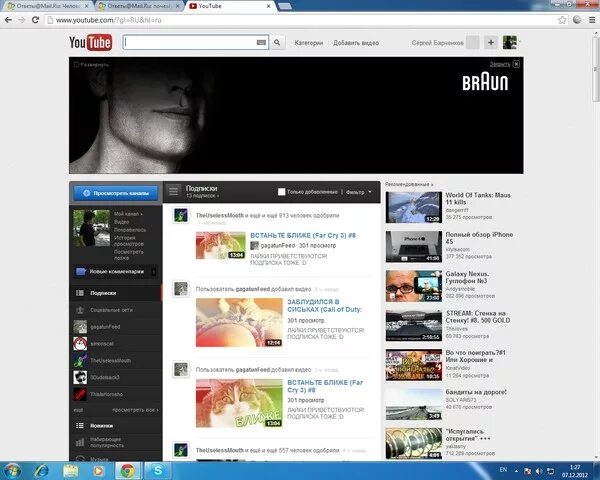This screenshot has height=480, width=600.
Task: Open Skype from the taskbar
Action: tap(158, 470)
